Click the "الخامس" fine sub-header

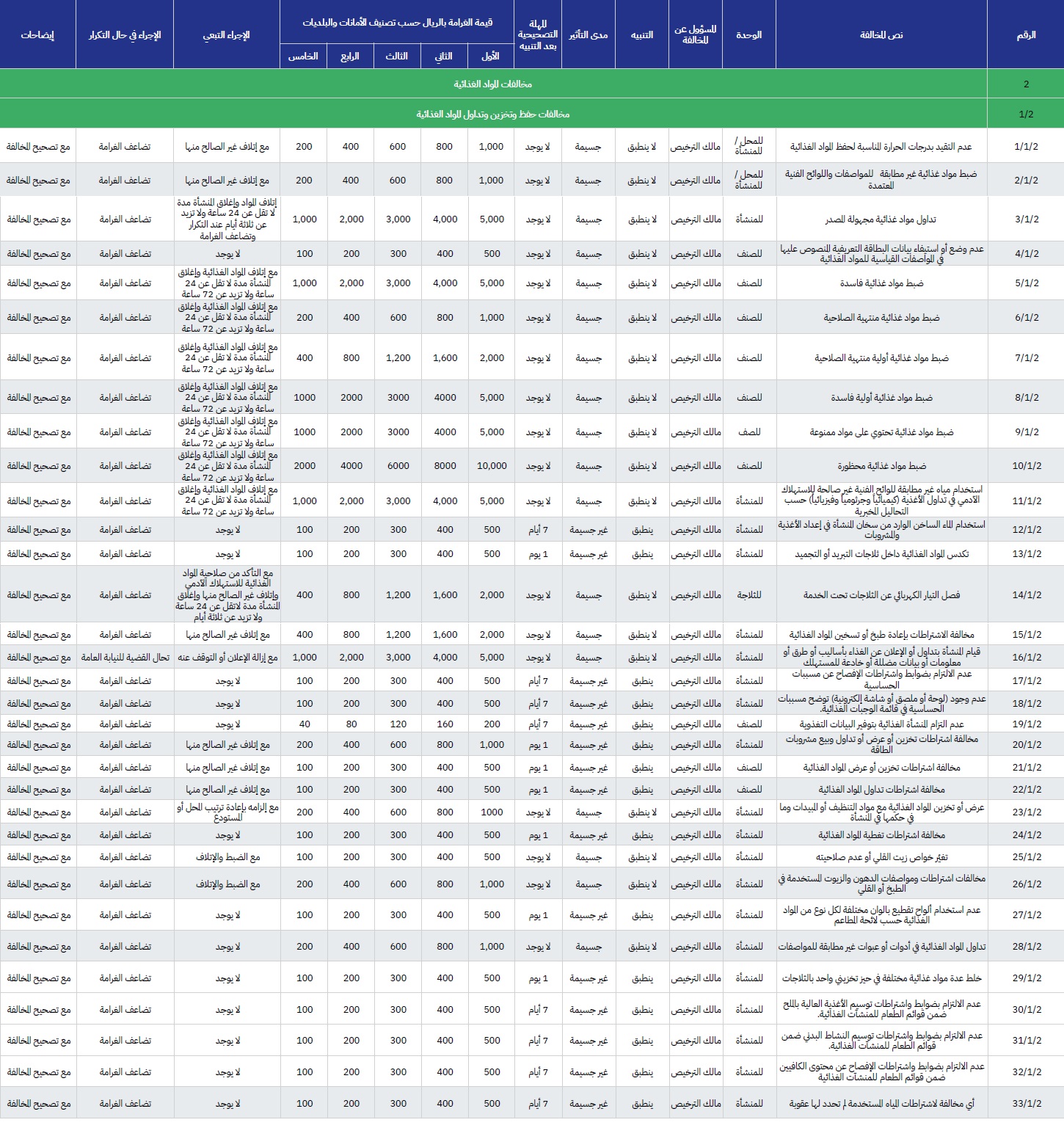(303, 57)
